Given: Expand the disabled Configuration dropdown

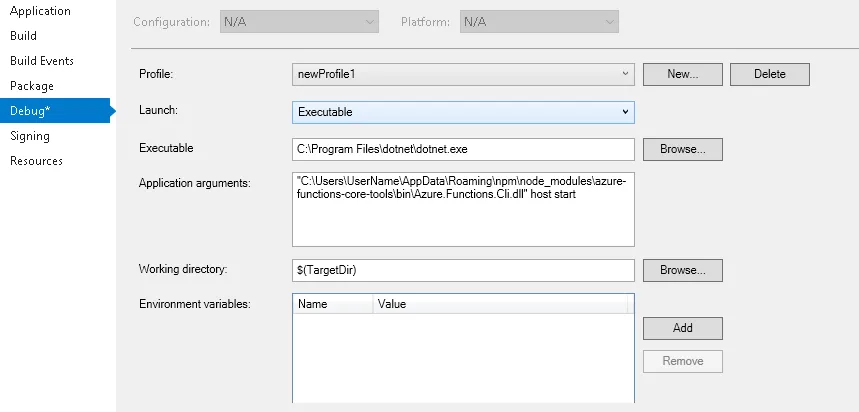Looking at the screenshot, I should pos(299,21).
